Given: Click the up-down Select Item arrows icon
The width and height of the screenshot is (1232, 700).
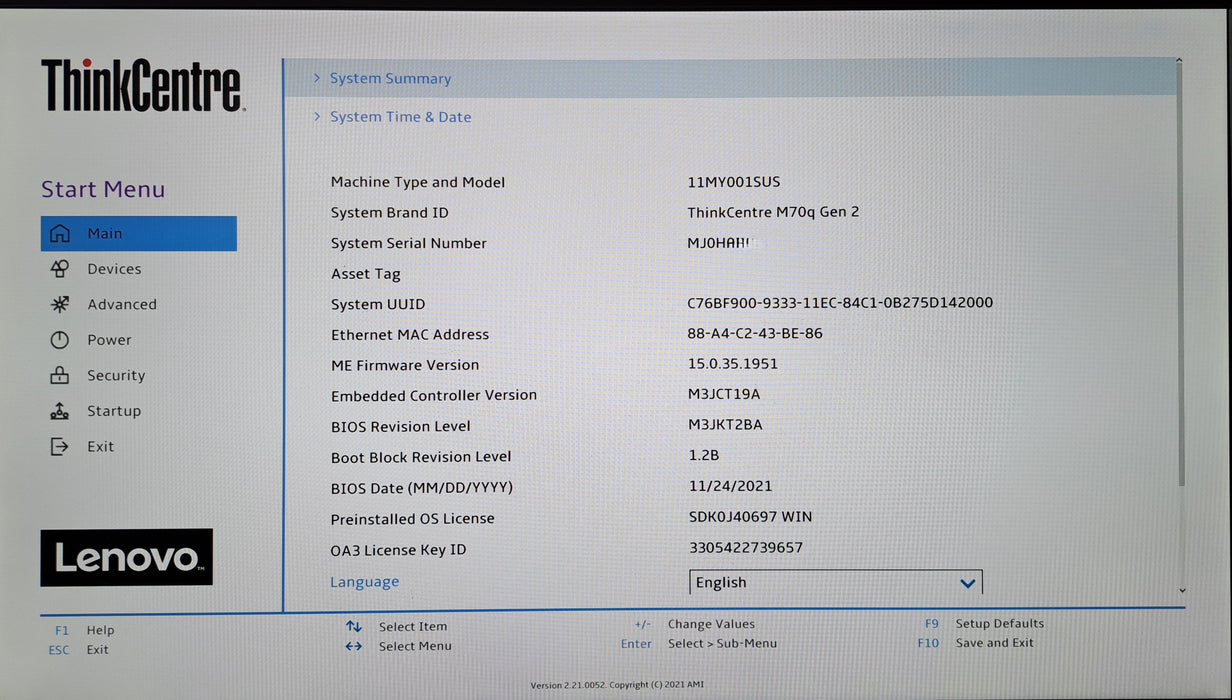Looking at the screenshot, I should pos(354,627).
